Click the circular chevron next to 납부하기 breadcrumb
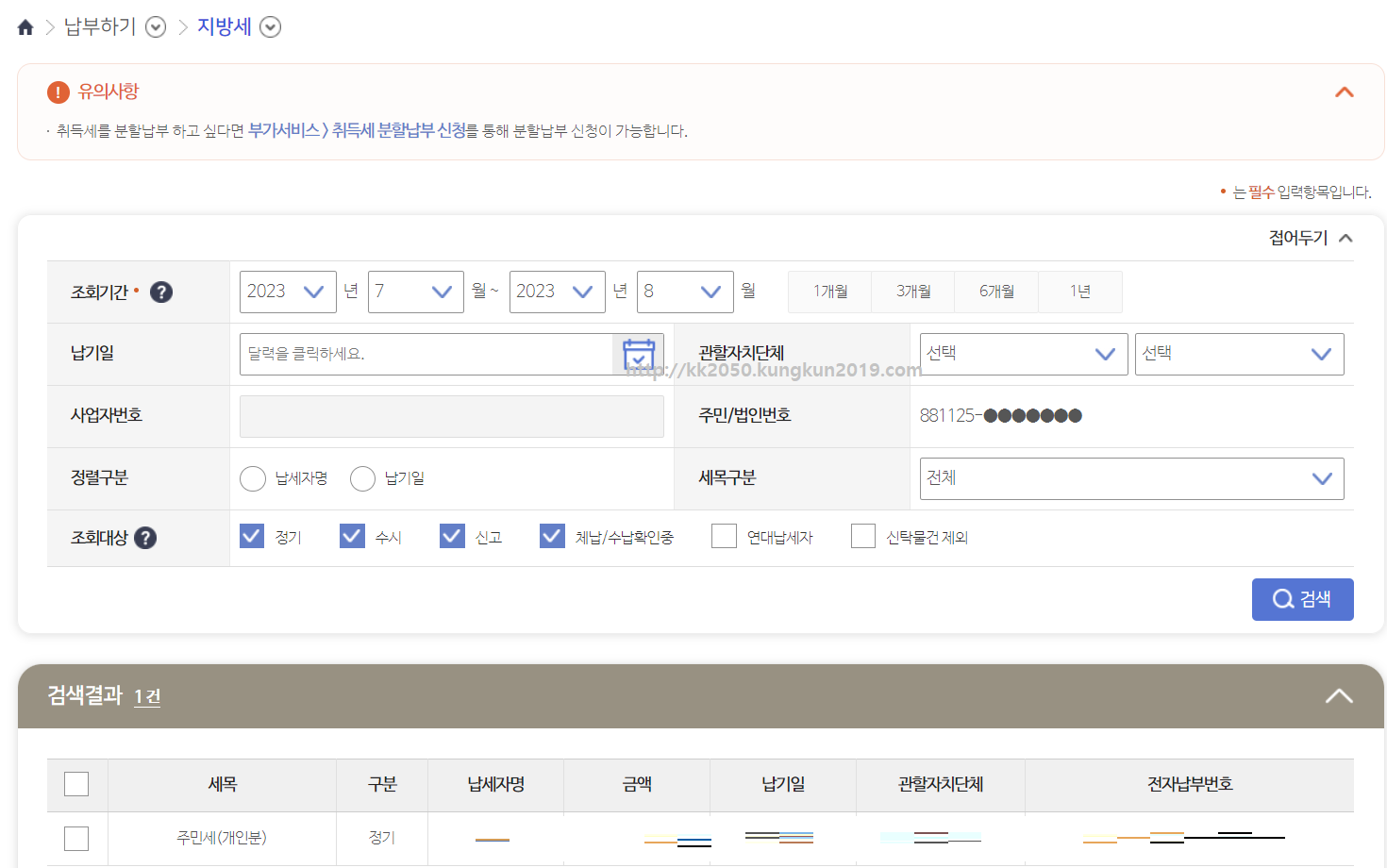The image size is (1387, 868). click(x=155, y=27)
